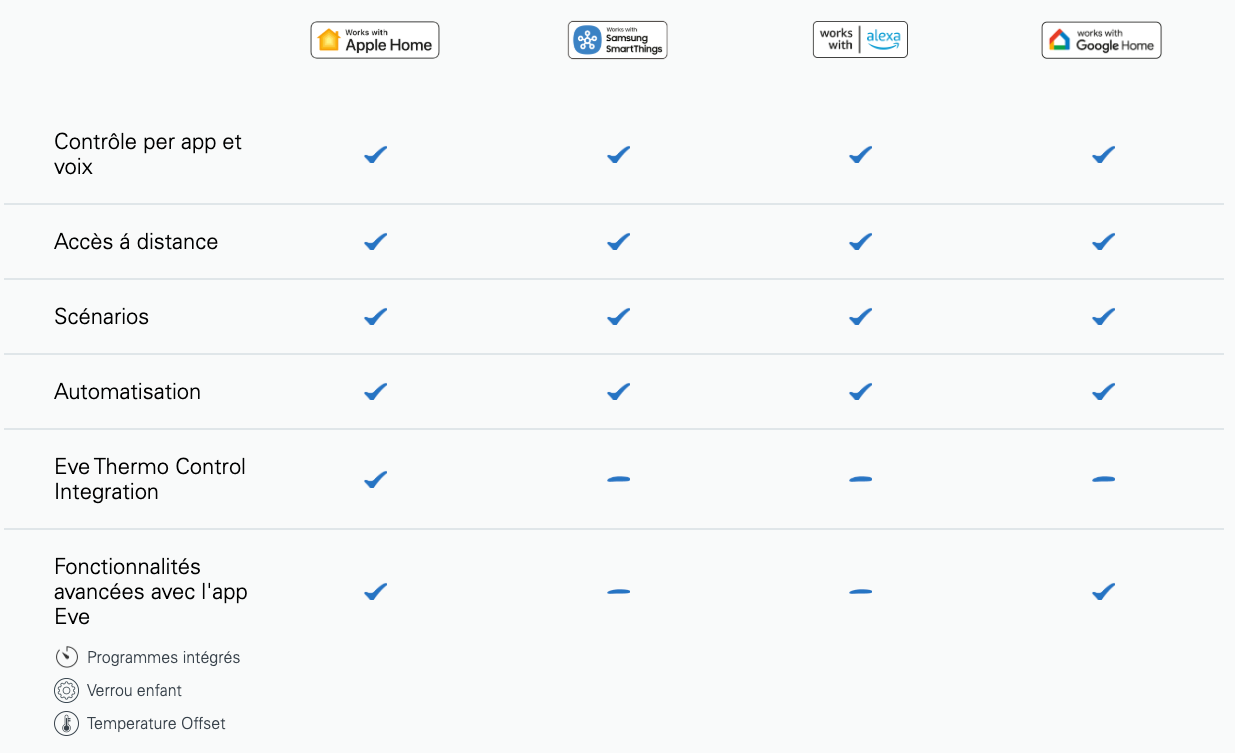Viewport: 1235px width, 753px height.
Task: Click Alexa checkmark for Contrôle per app et voix
Action: click(860, 155)
